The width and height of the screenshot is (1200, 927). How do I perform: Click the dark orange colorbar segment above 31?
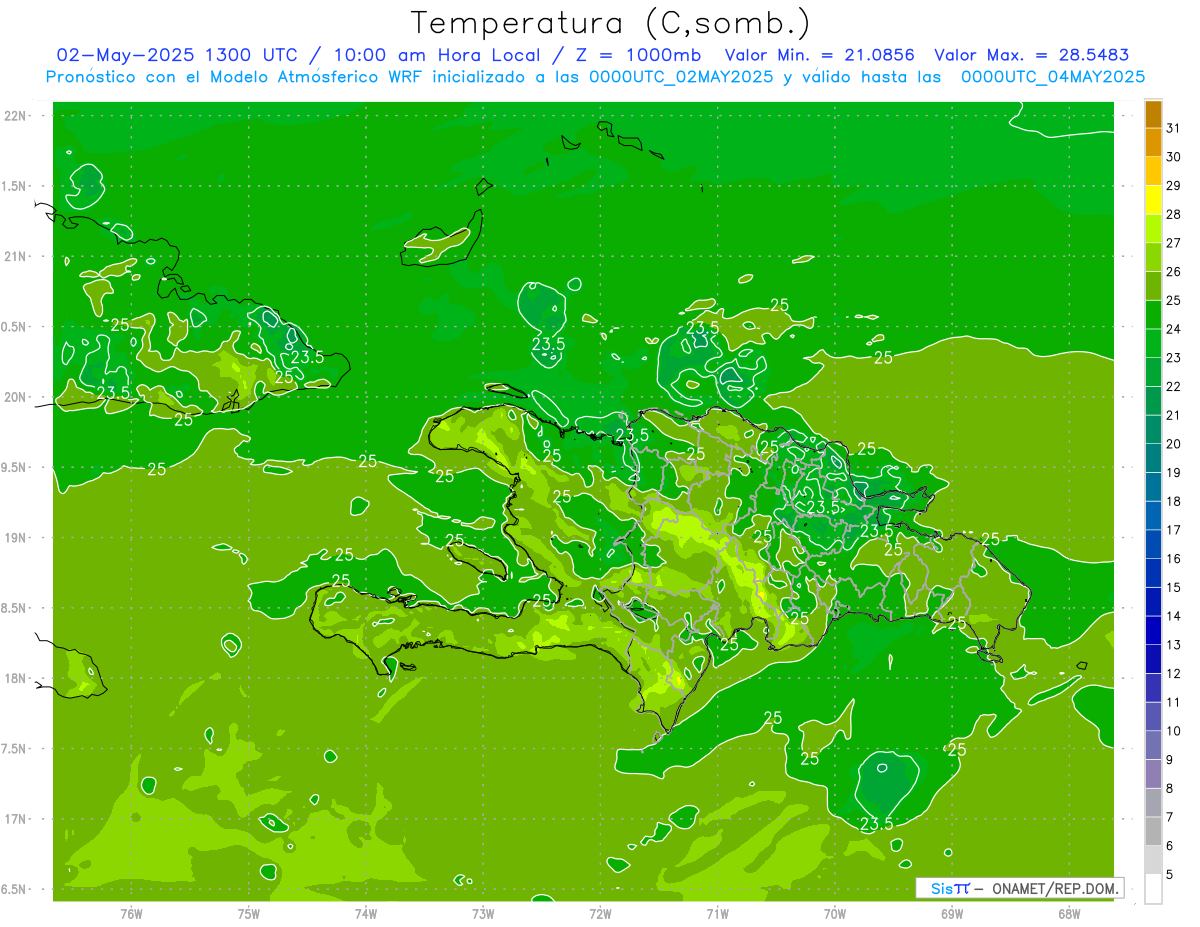pyautogui.click(x=1153, y=114)
